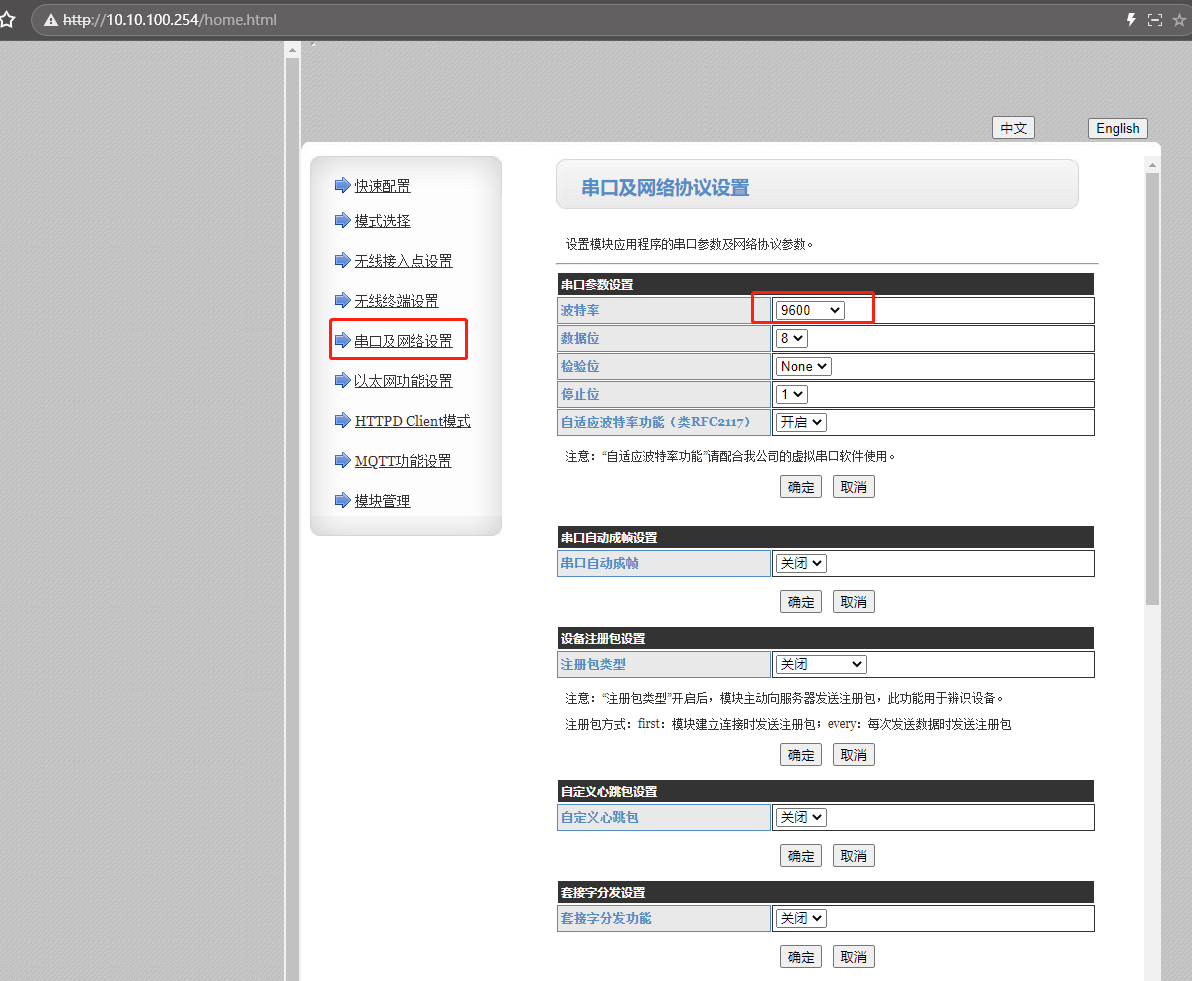Click 取消 under 套接字分发设置 section
Screen dimensions: 1192x981
click(853, 957)
